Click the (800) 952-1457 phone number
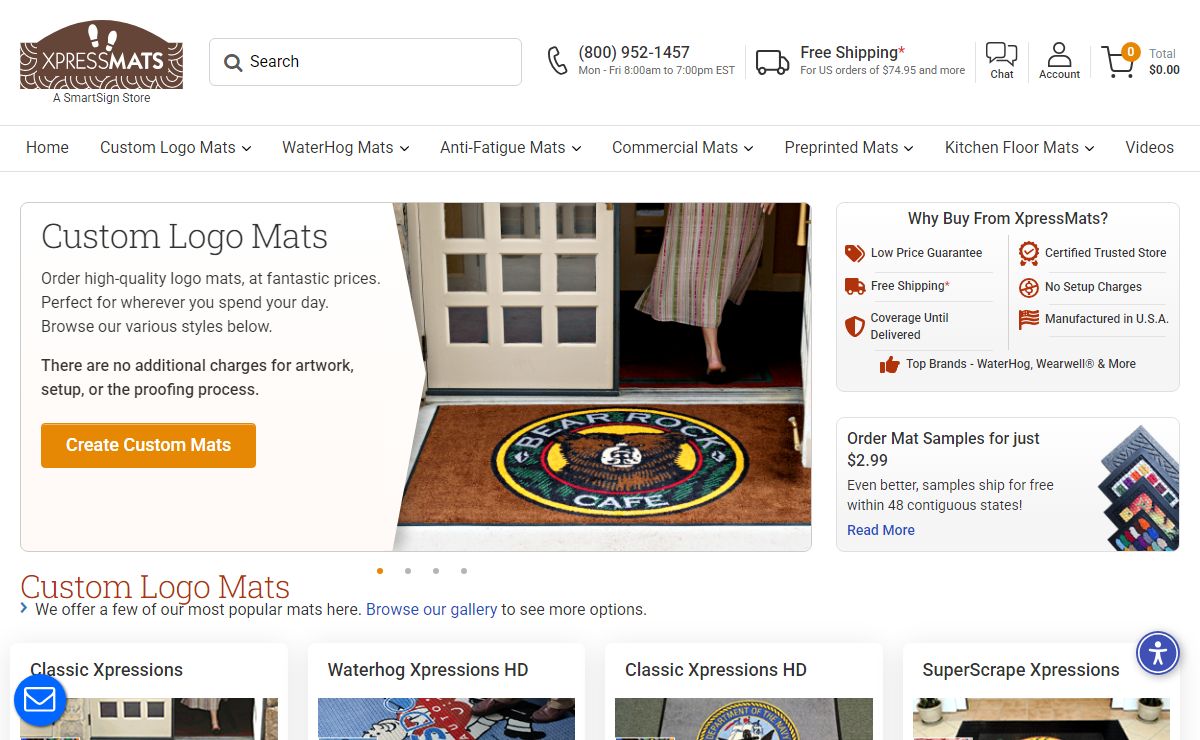Screen dimensions: 1200x740 (634, 52)
